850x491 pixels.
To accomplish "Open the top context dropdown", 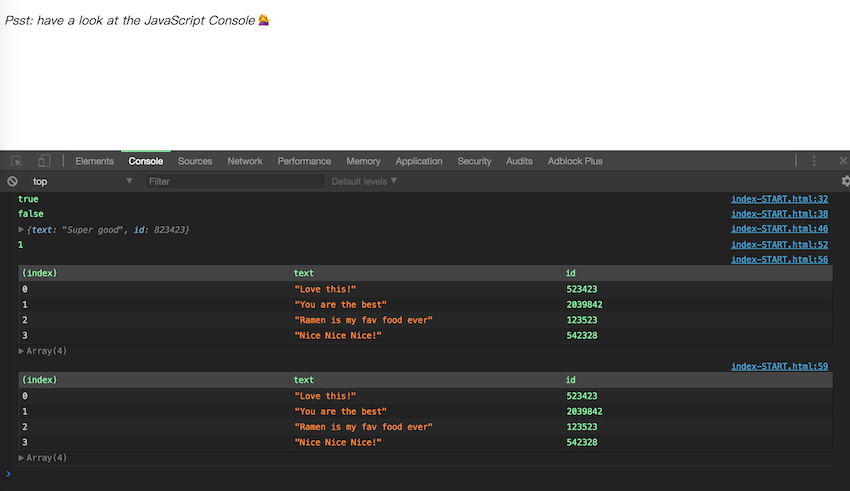I will coord(82,181).
